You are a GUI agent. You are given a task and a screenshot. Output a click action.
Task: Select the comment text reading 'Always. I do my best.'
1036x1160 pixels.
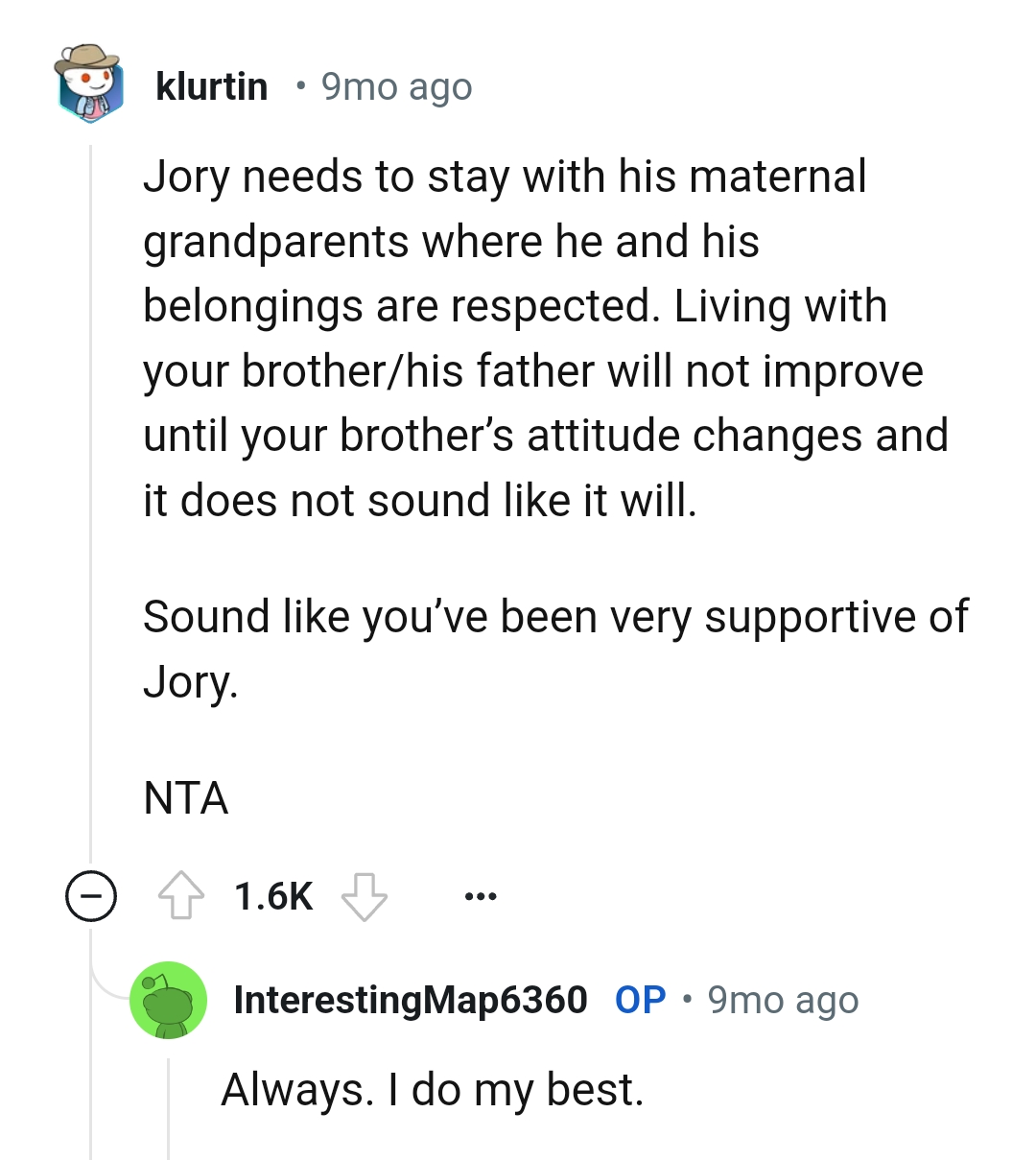tap(436, 1089)
